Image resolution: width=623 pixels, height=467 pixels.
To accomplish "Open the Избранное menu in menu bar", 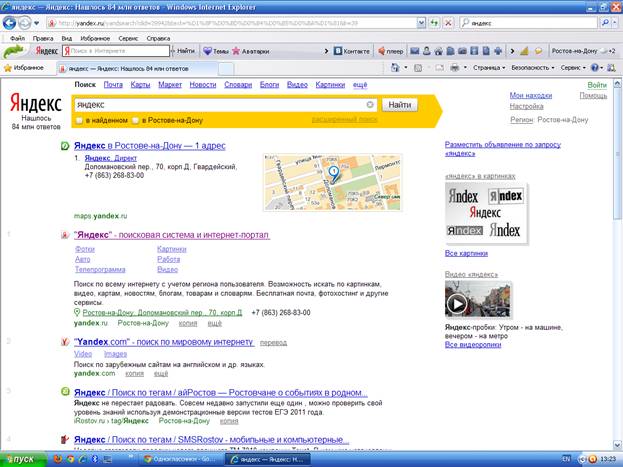I will pos(95,38).
